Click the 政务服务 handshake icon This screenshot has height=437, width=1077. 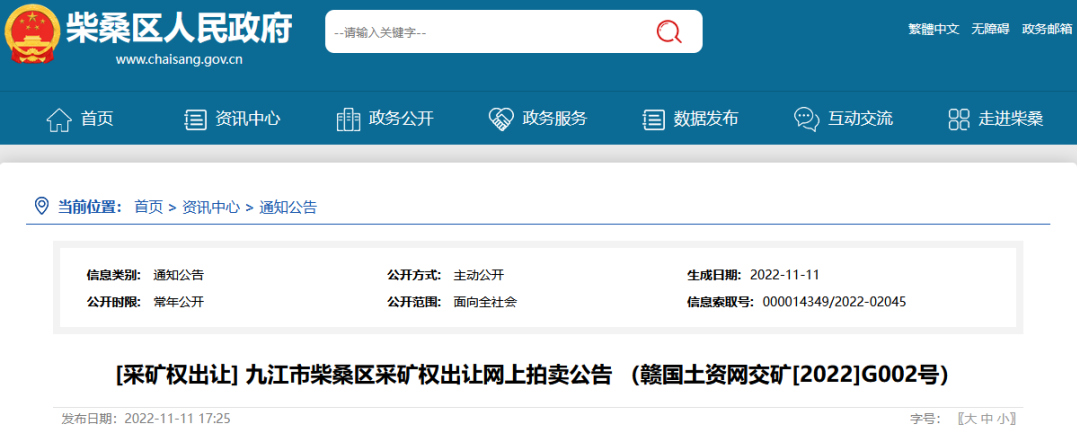500,119
